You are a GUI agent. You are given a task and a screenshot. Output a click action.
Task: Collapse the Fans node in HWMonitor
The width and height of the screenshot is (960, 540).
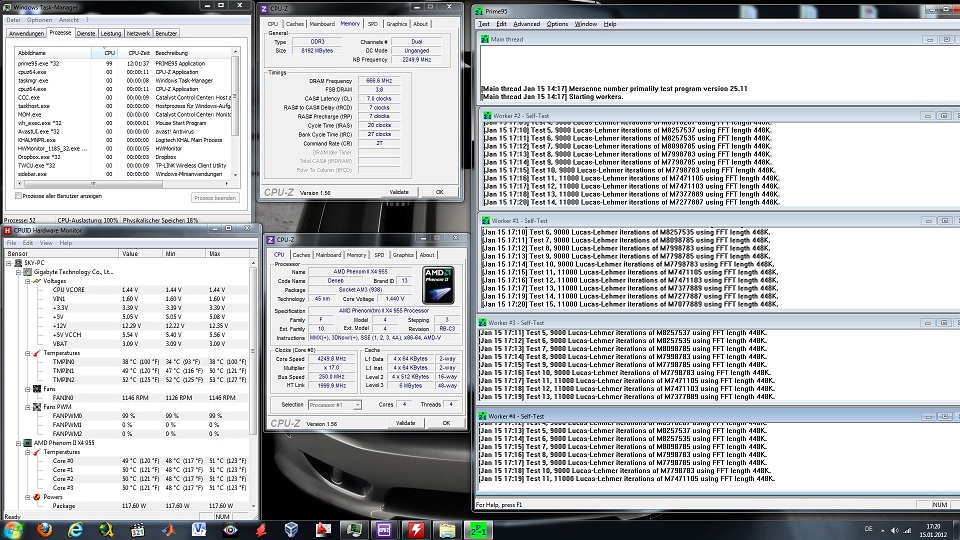(28, 389)
